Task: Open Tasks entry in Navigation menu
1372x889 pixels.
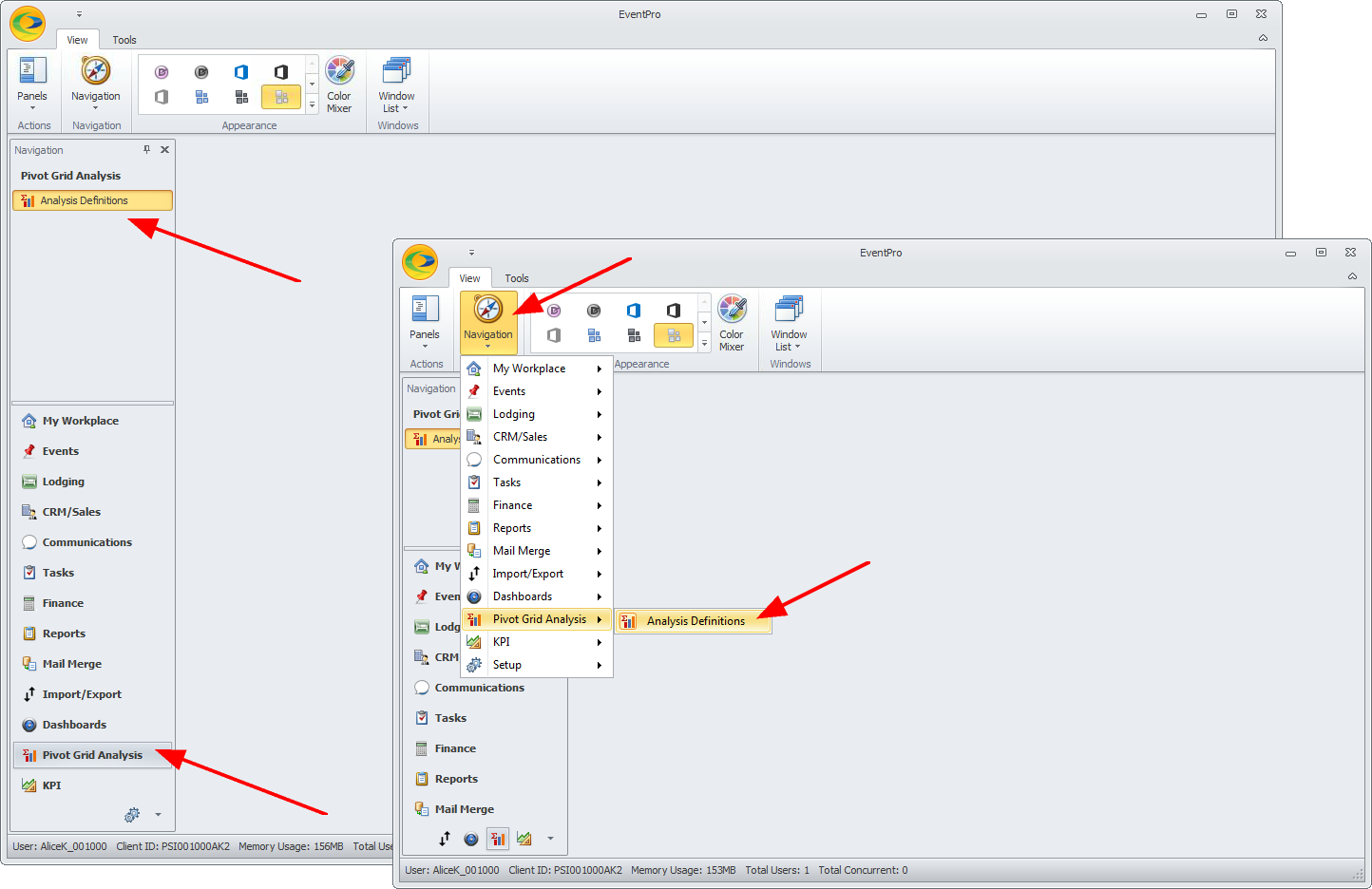Action: click(x=537, y=482)
